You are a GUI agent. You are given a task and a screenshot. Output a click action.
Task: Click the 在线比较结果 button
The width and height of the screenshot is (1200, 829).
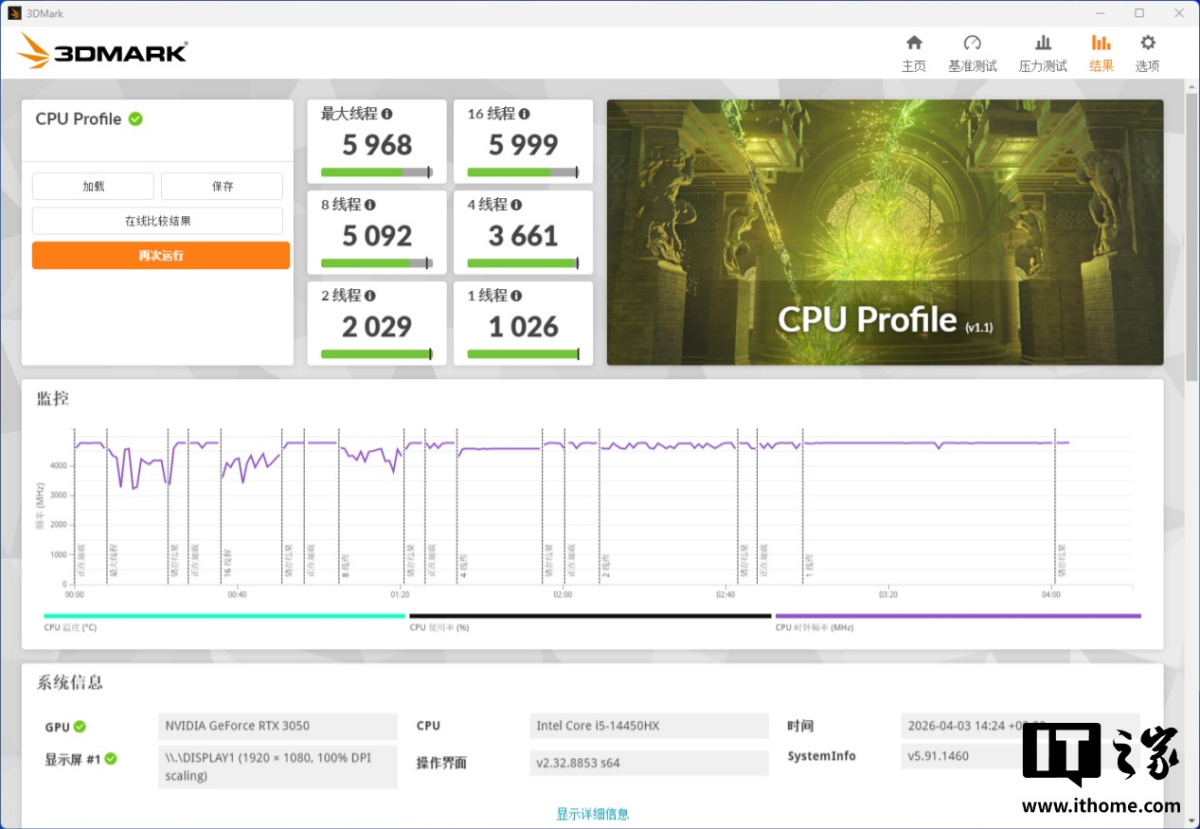[x=157, y=221]
